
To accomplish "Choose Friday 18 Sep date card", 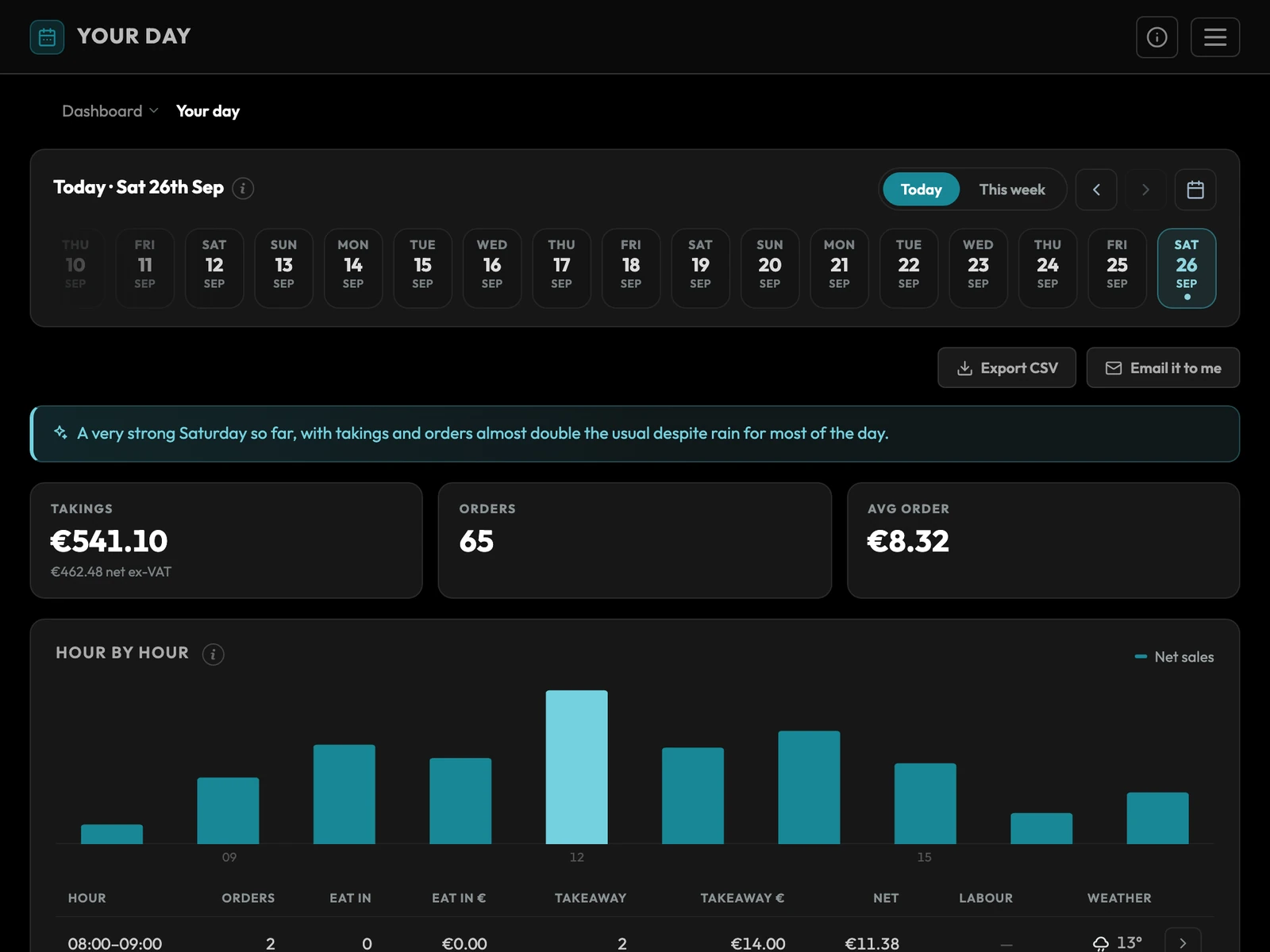I will pyautogui.click(x=631, y=268).
